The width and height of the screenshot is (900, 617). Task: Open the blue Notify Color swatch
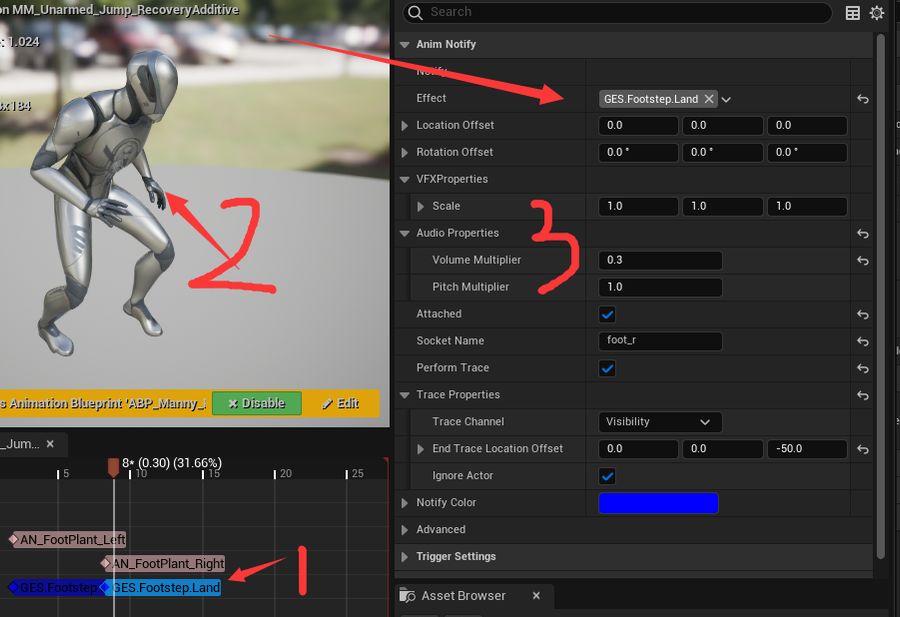(658, 503)
